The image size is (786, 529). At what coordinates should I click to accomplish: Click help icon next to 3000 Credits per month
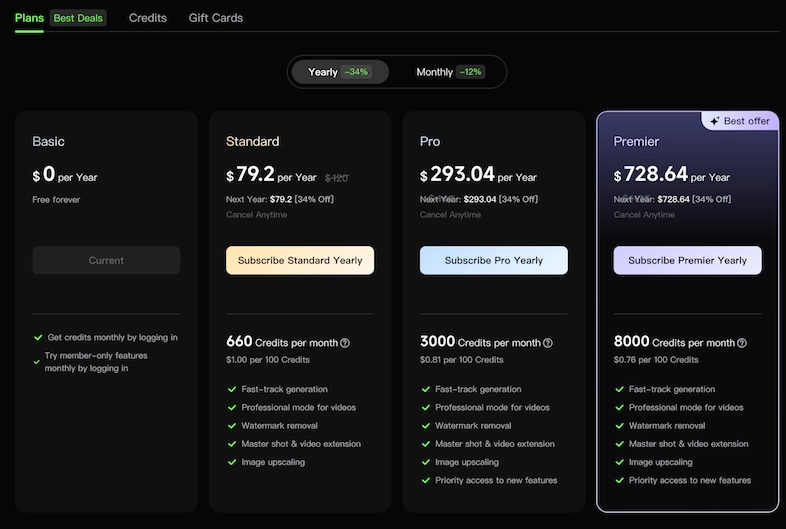click(548, 343)
